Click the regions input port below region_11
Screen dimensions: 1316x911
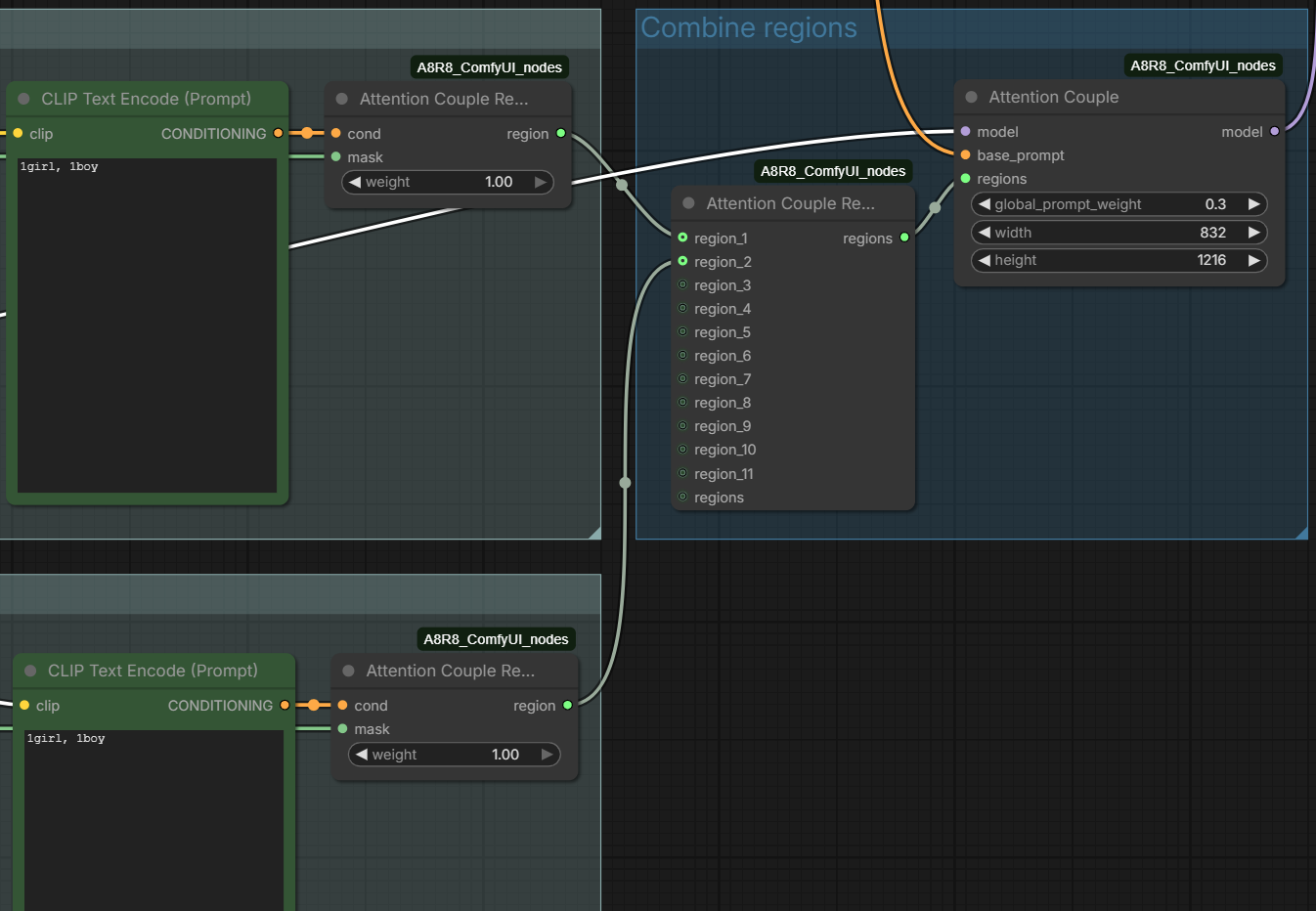[682, 497]
